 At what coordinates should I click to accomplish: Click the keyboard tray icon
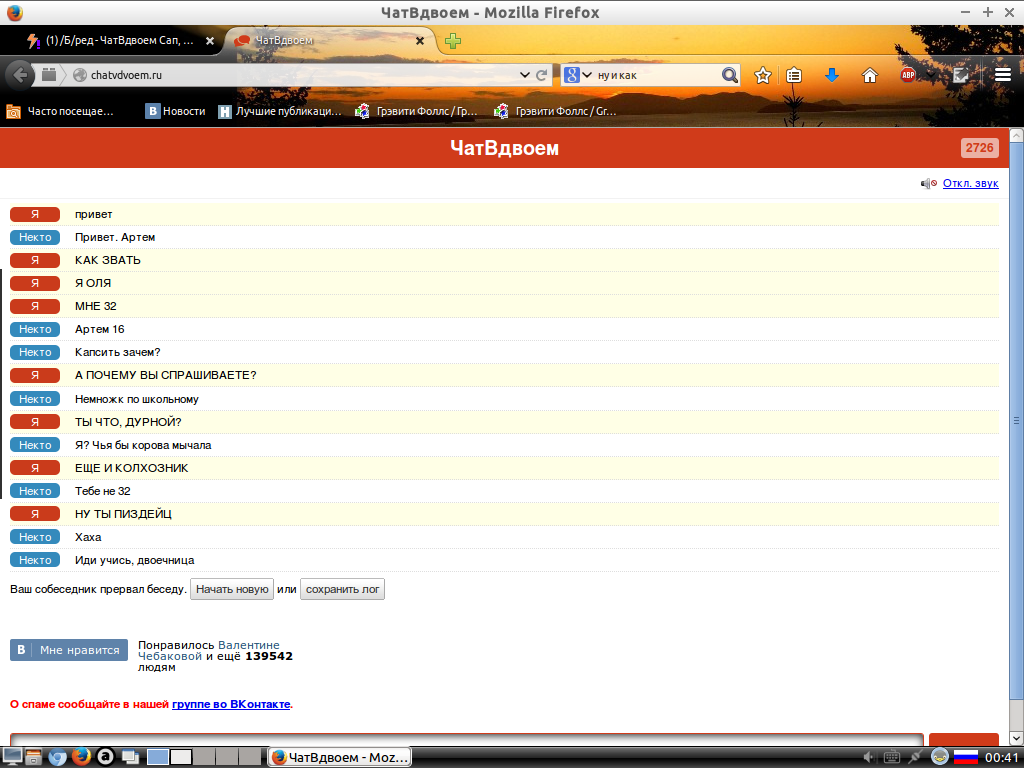pos(891,758)
